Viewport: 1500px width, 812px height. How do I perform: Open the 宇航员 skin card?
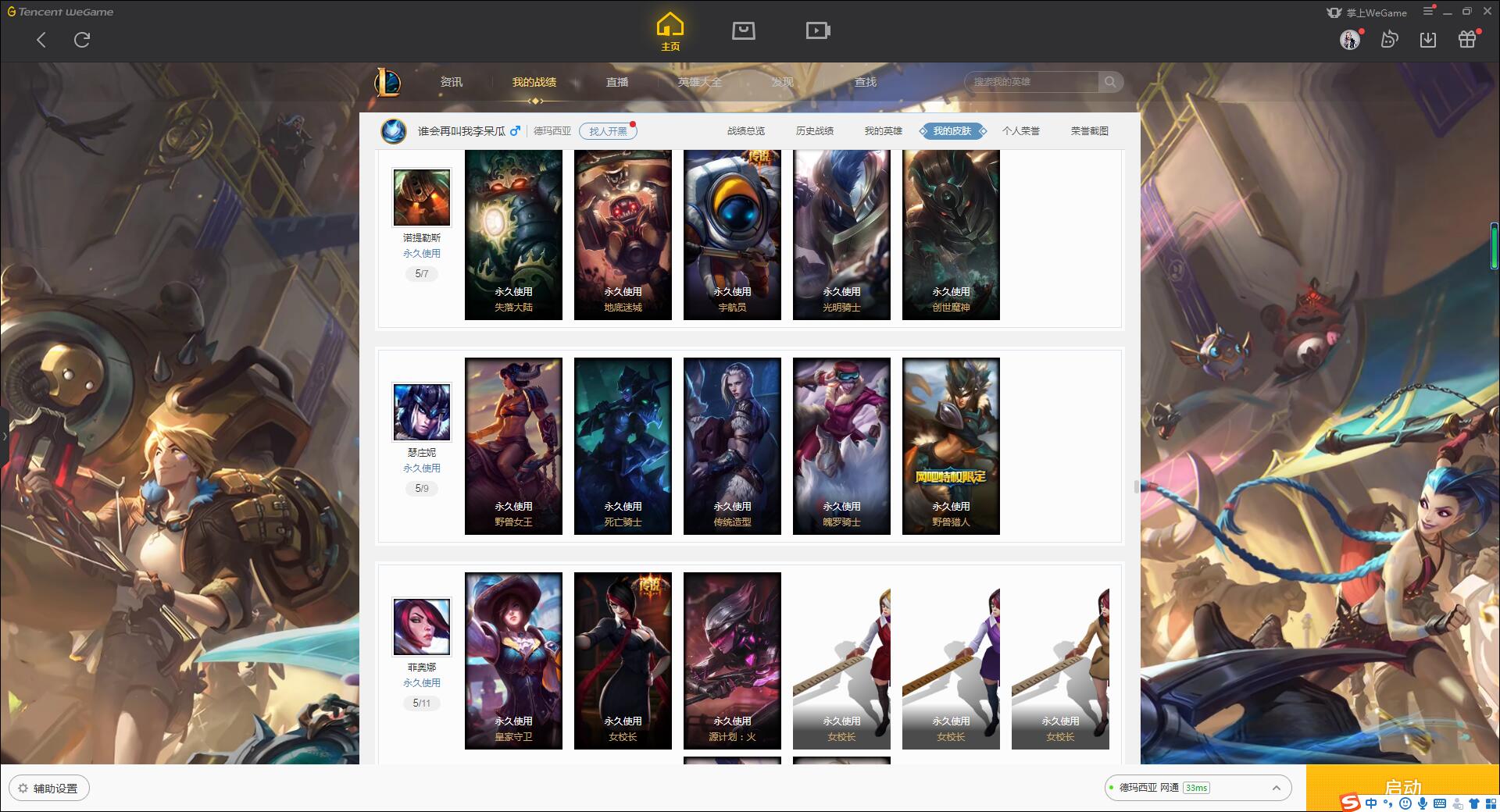[732, 235]
